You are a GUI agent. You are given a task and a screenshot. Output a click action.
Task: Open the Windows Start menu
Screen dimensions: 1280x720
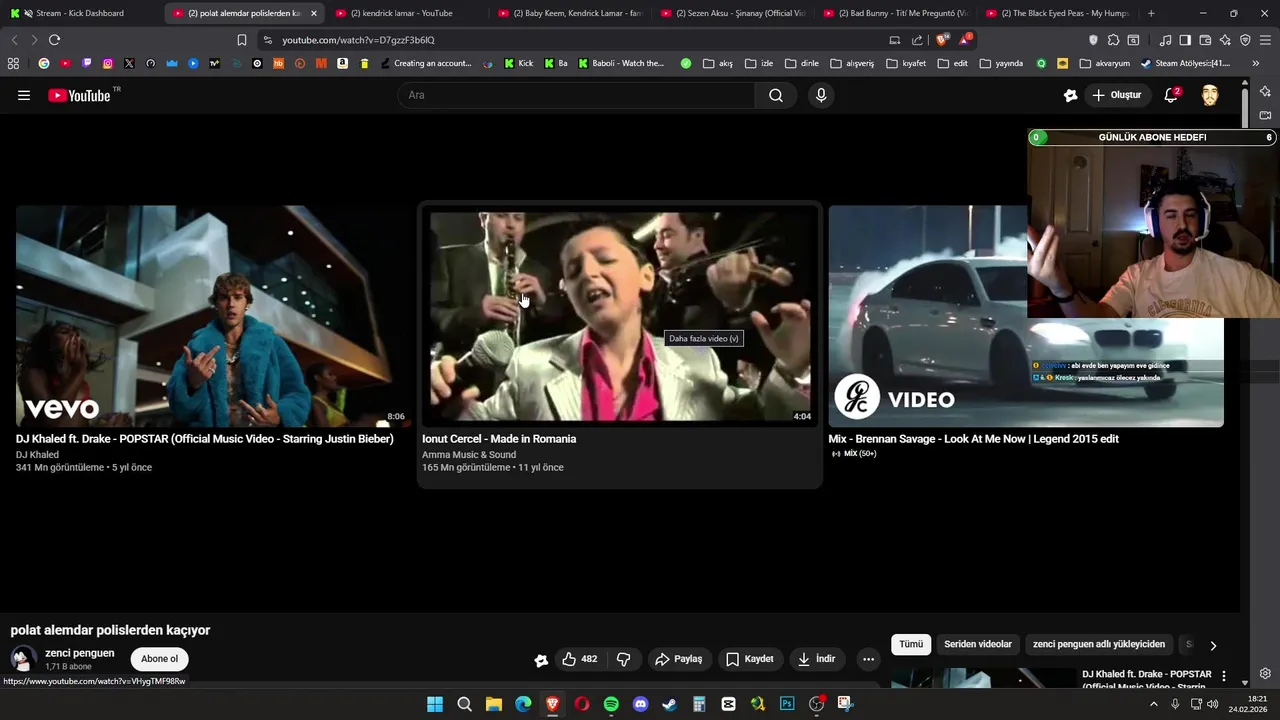(435, 704)
